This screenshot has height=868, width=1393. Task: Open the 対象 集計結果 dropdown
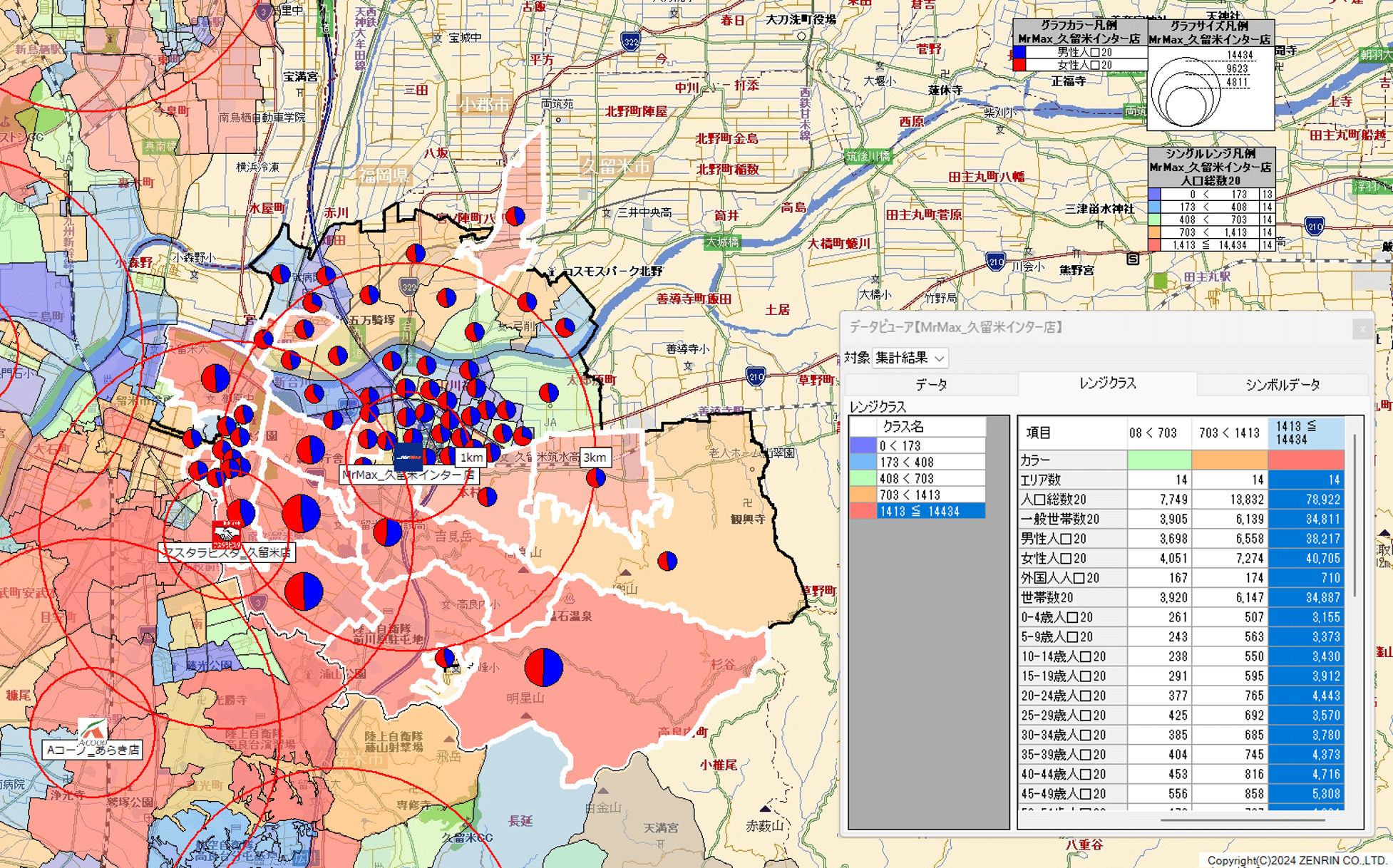[x=910, y=358]
